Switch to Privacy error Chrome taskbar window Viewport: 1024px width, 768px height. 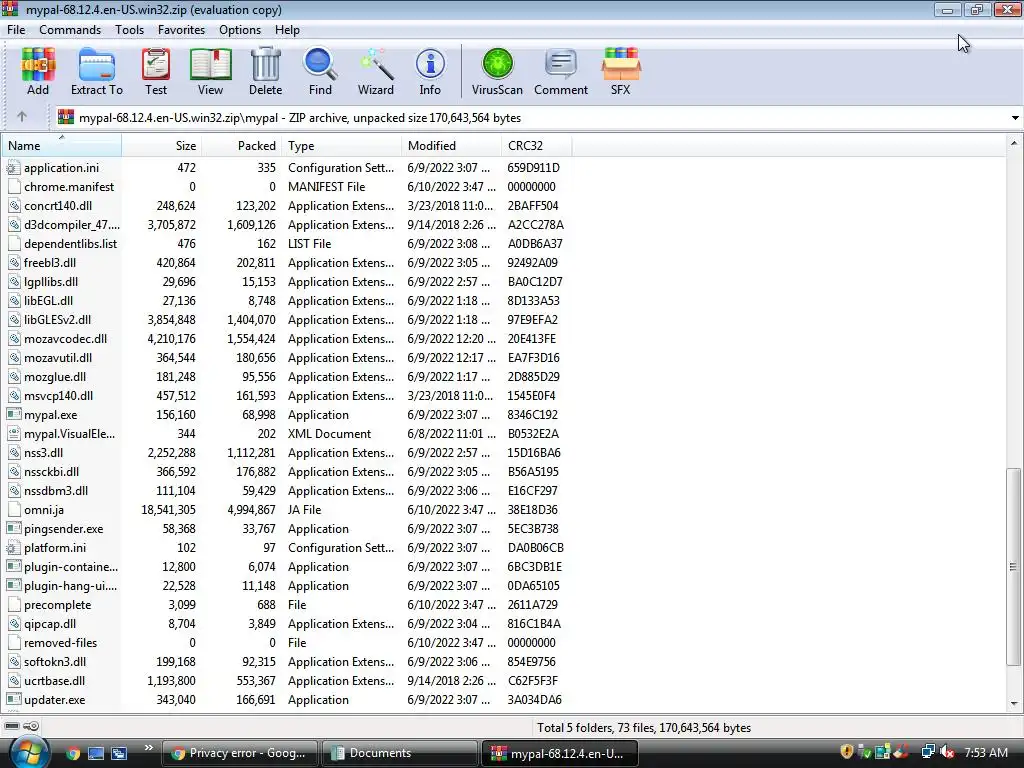pos(239,753)
